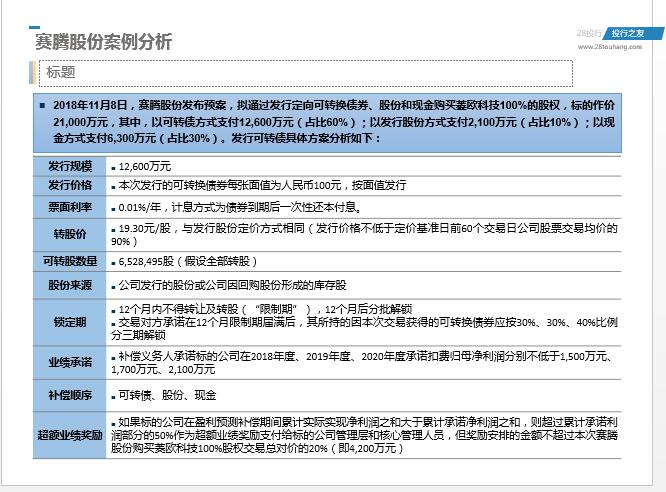Click the 标题 placeholder text box
Viewport: 666px width, 492px height.
(306, 73)
